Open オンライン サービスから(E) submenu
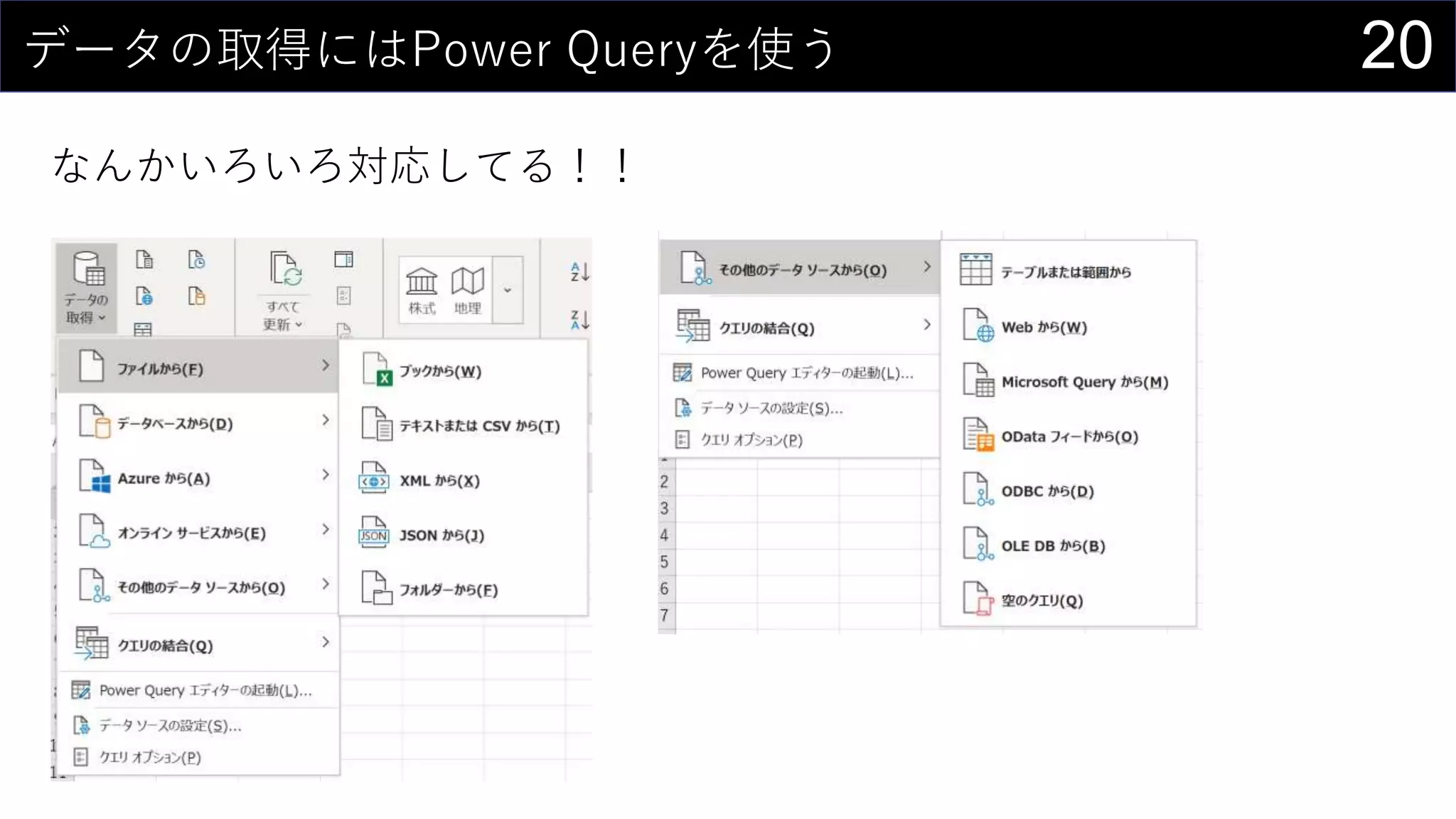This screenshot has height=819, width=1456. [x=198, y=532]
